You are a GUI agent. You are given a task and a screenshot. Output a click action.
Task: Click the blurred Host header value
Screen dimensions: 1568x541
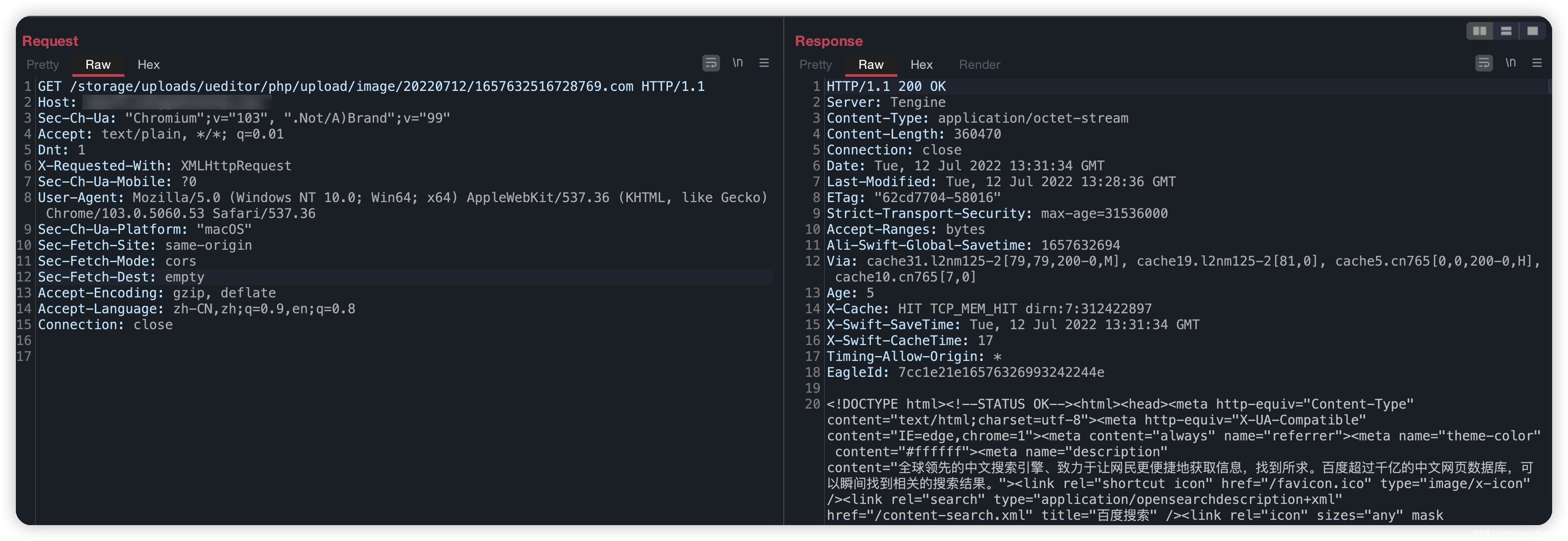pyautogui.click(x=176, y=102)
